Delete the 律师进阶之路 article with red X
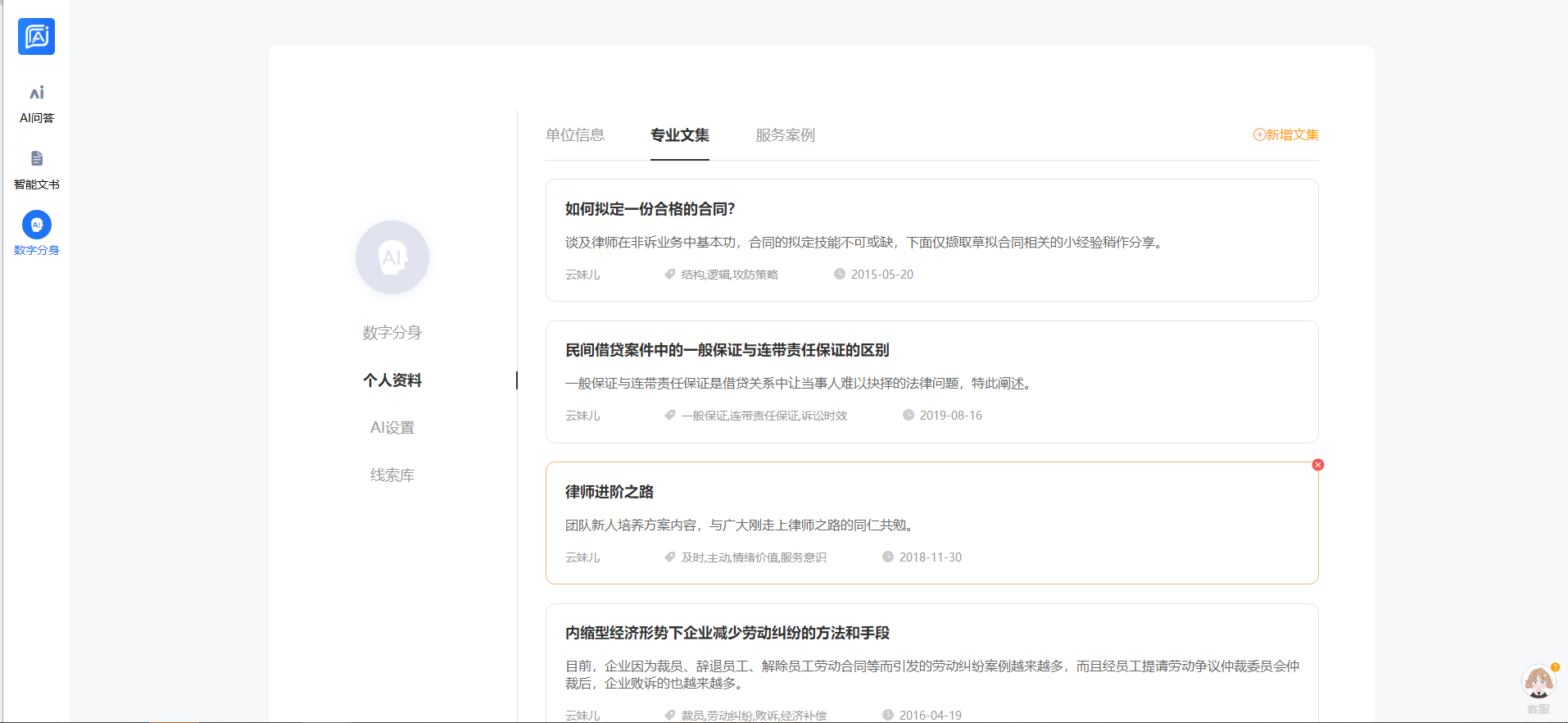The height and width of the screenshot is (723, 1568). [x=1317, y=465]
